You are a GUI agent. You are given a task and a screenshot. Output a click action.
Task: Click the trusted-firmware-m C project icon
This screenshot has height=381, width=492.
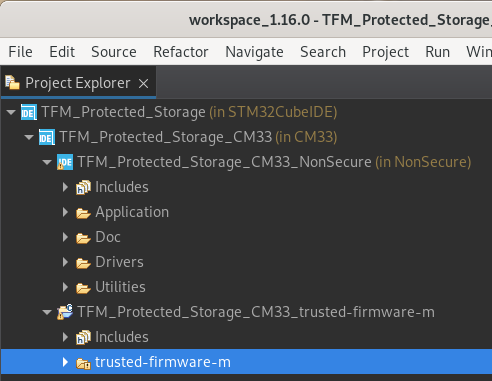[65, 312]
